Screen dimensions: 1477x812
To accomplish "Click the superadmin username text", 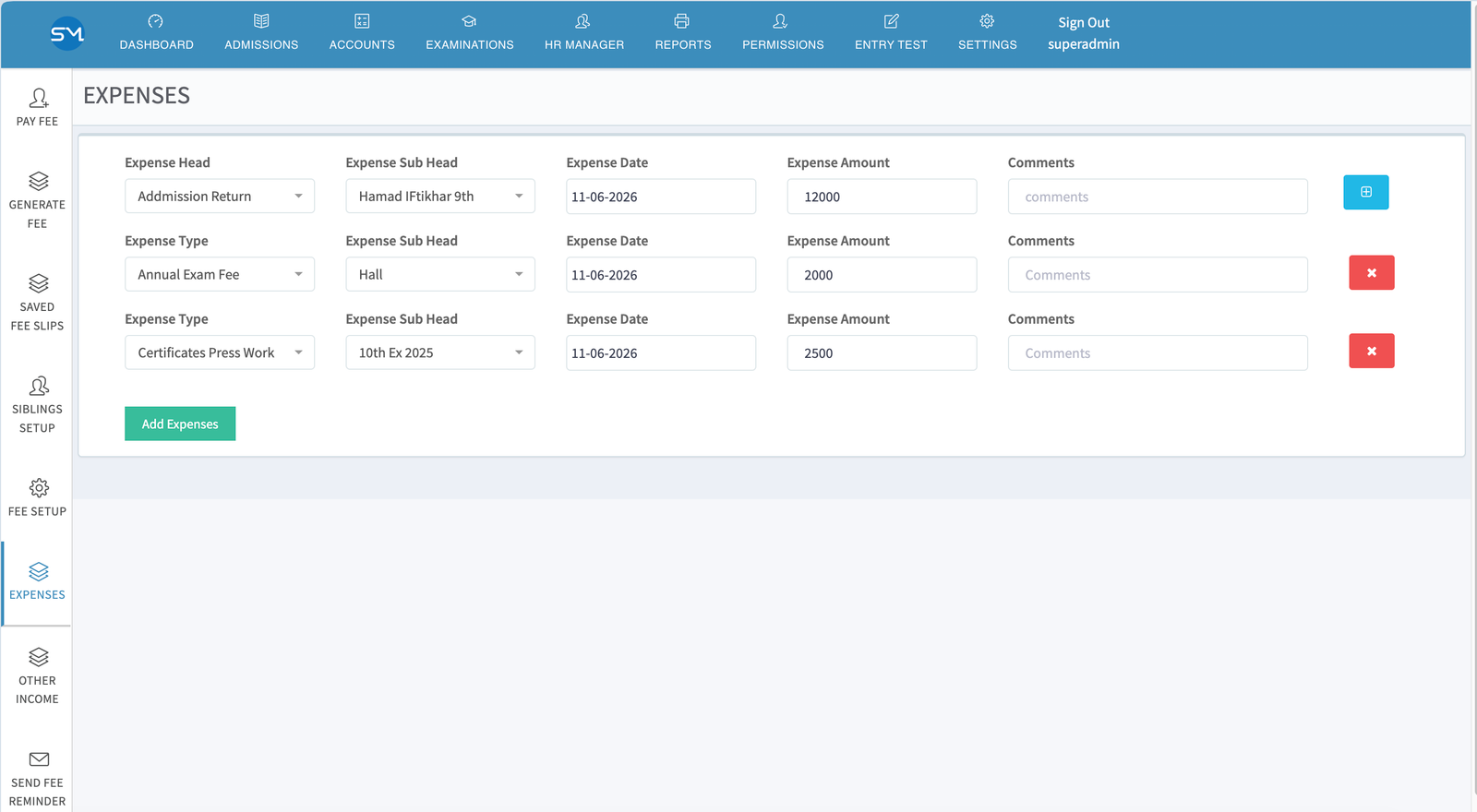I will point(1083,44).
